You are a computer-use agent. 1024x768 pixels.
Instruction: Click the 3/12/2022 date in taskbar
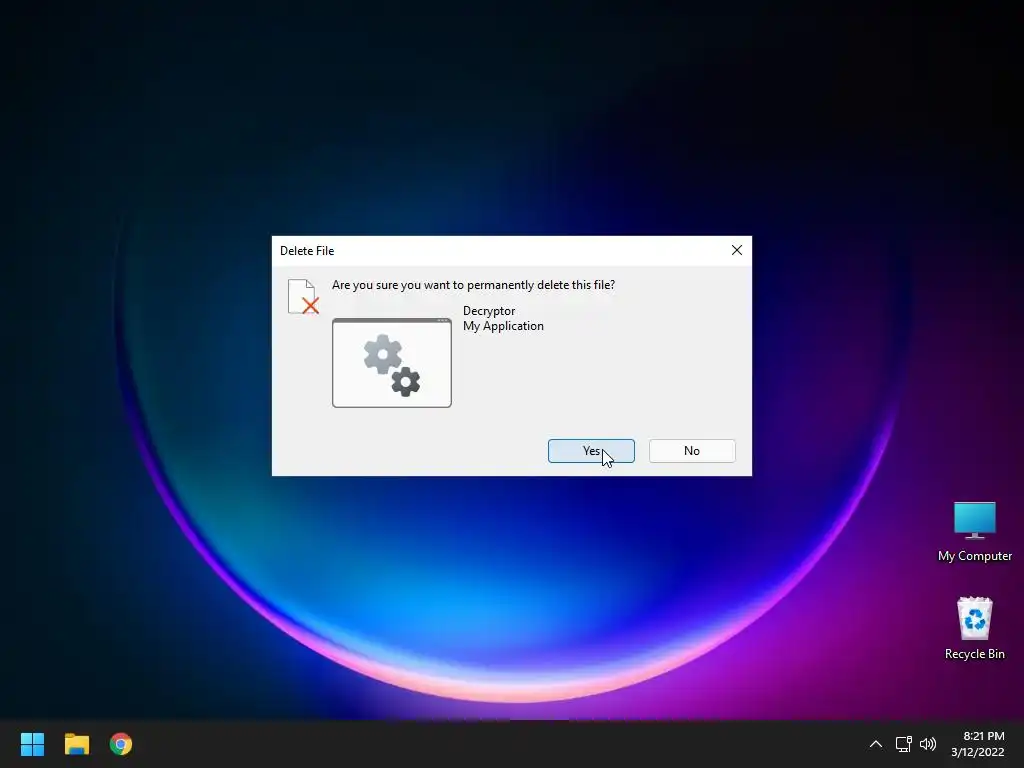pyautogui.click(x=978, y=752)
